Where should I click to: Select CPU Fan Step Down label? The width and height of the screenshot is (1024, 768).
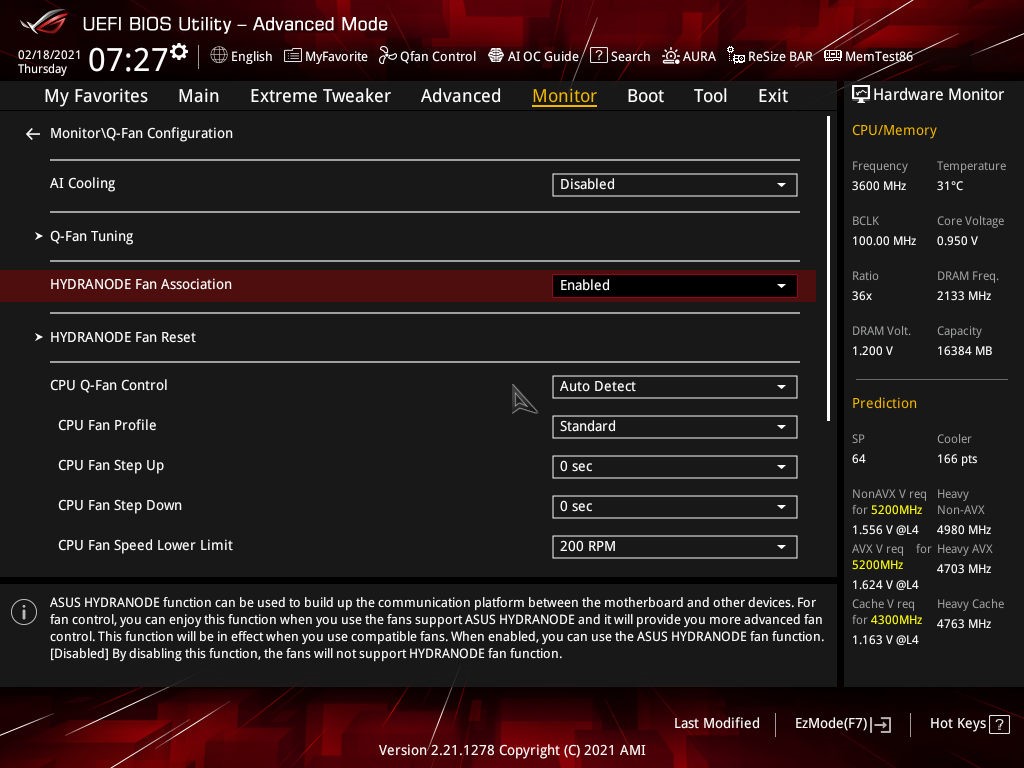coord(120,505)
